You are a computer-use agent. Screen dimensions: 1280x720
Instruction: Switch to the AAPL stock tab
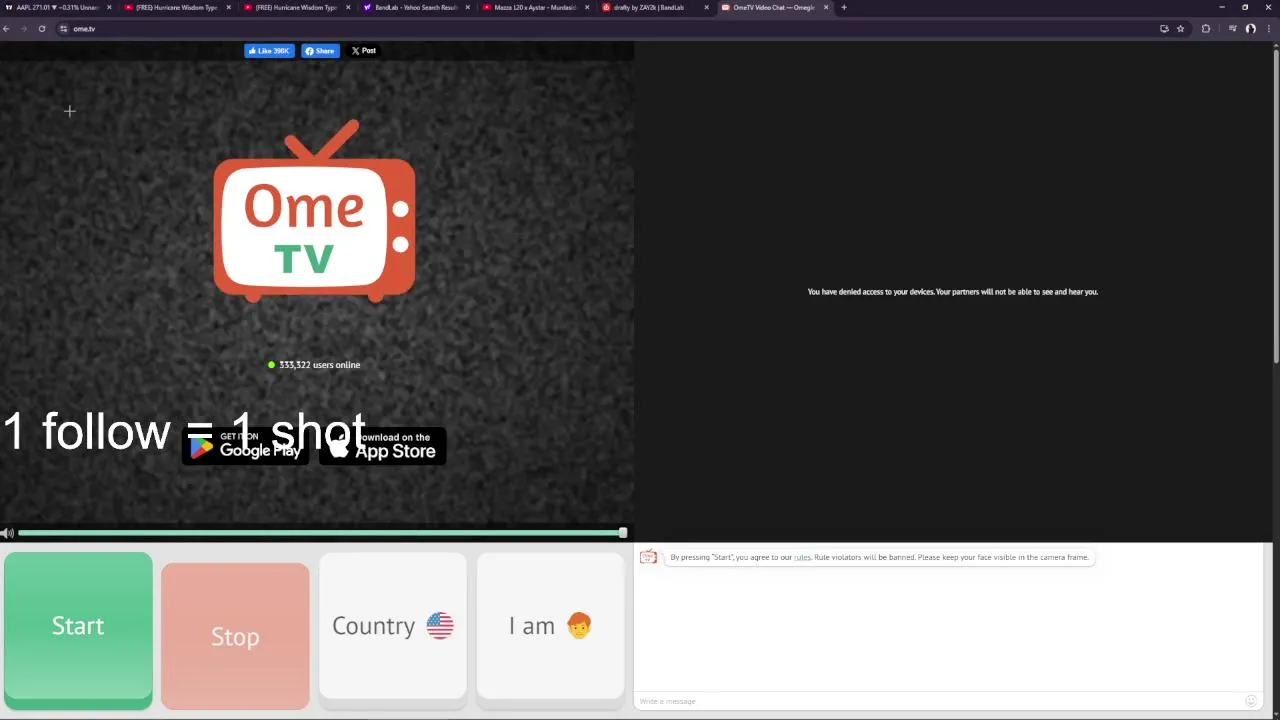tap(58, 7)
